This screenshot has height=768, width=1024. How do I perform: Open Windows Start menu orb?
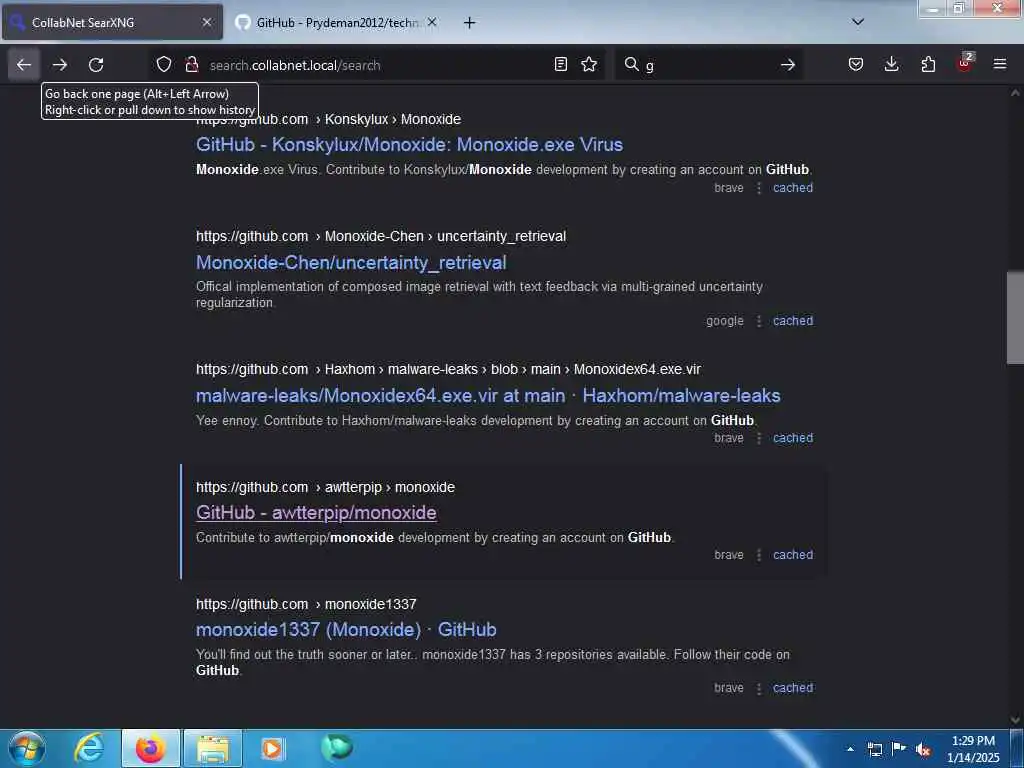[27, 748]
